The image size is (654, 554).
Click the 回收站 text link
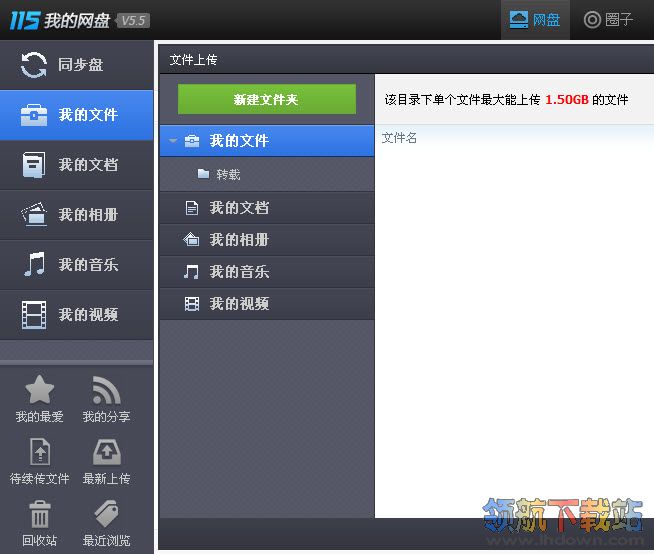point(40,541)
